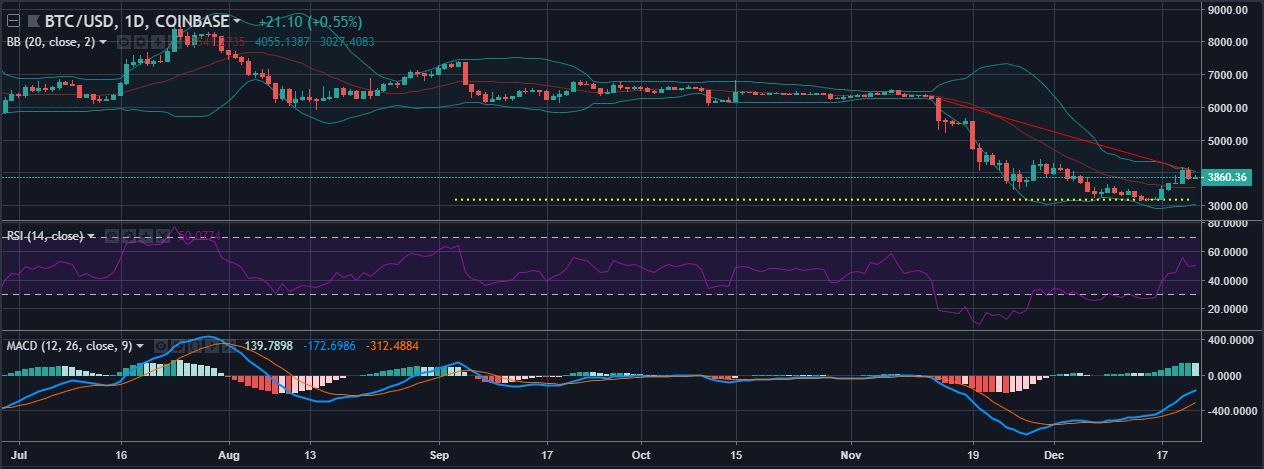Click MACD line value -172.6986
Screen dimensions: 1264x469
pos(329,346)
